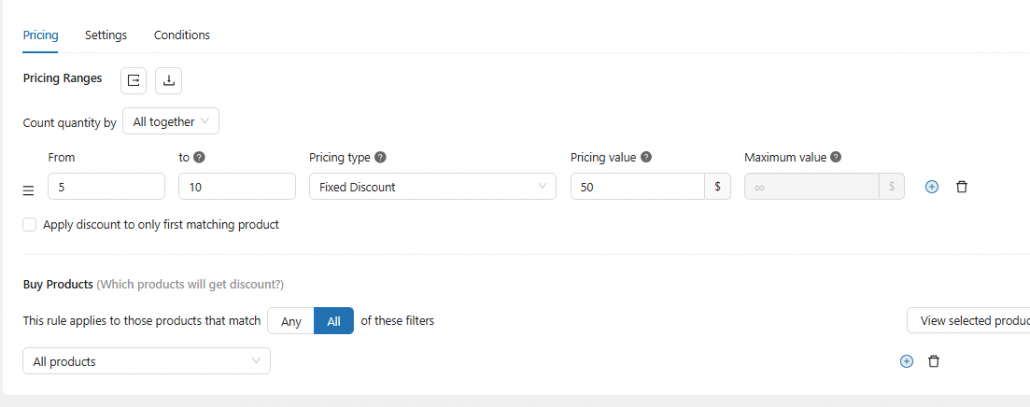Click the Buy Products heading text

click(x=58, y=284)
